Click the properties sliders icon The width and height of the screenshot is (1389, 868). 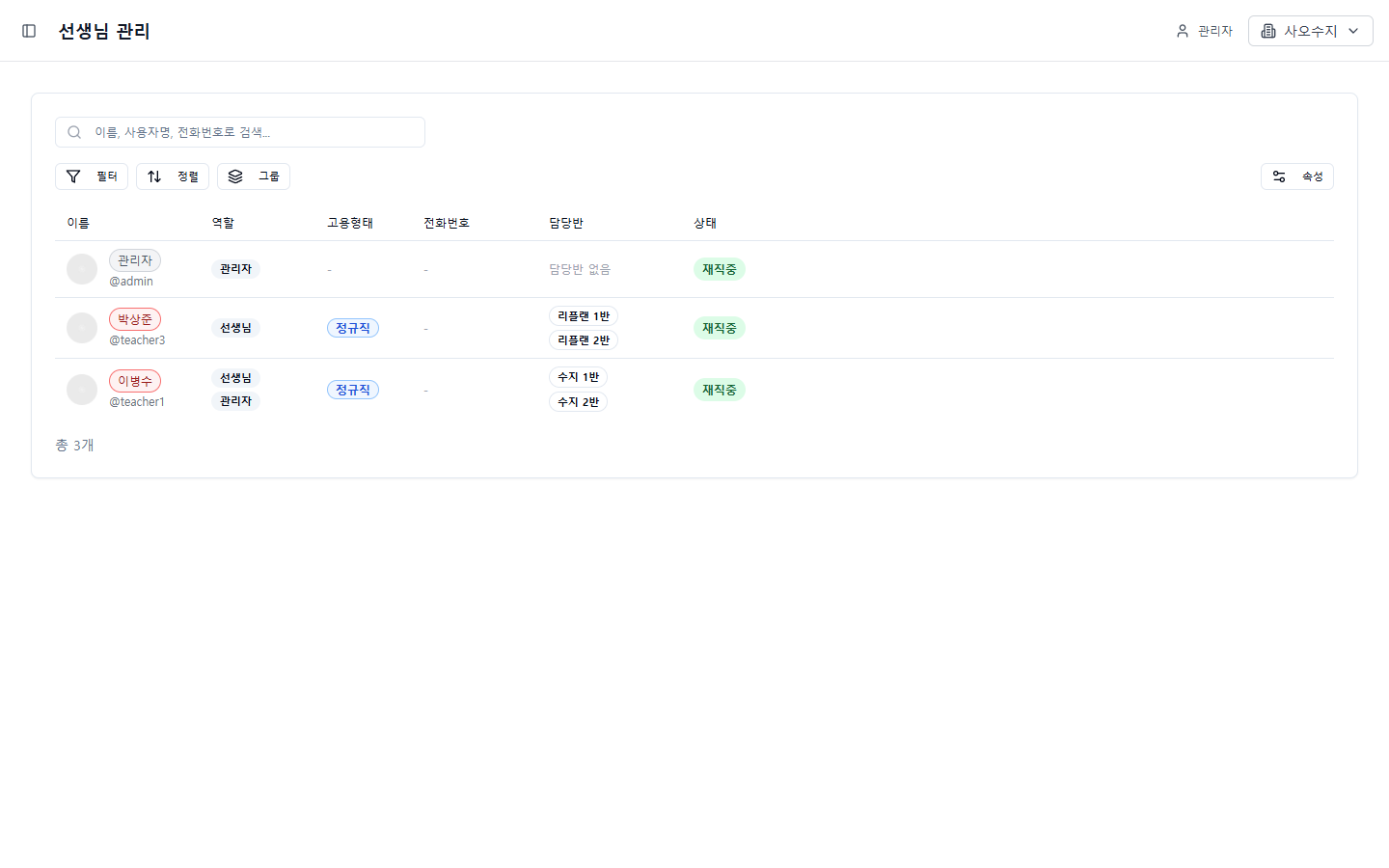[1279, 176]
